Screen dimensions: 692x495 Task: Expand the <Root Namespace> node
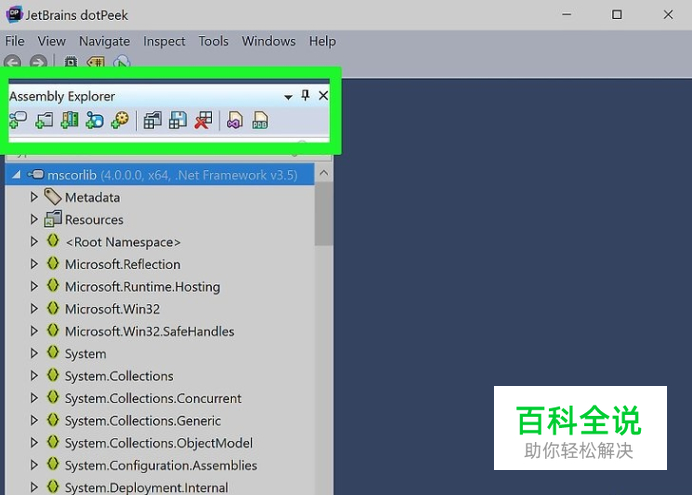coord(34,242)
